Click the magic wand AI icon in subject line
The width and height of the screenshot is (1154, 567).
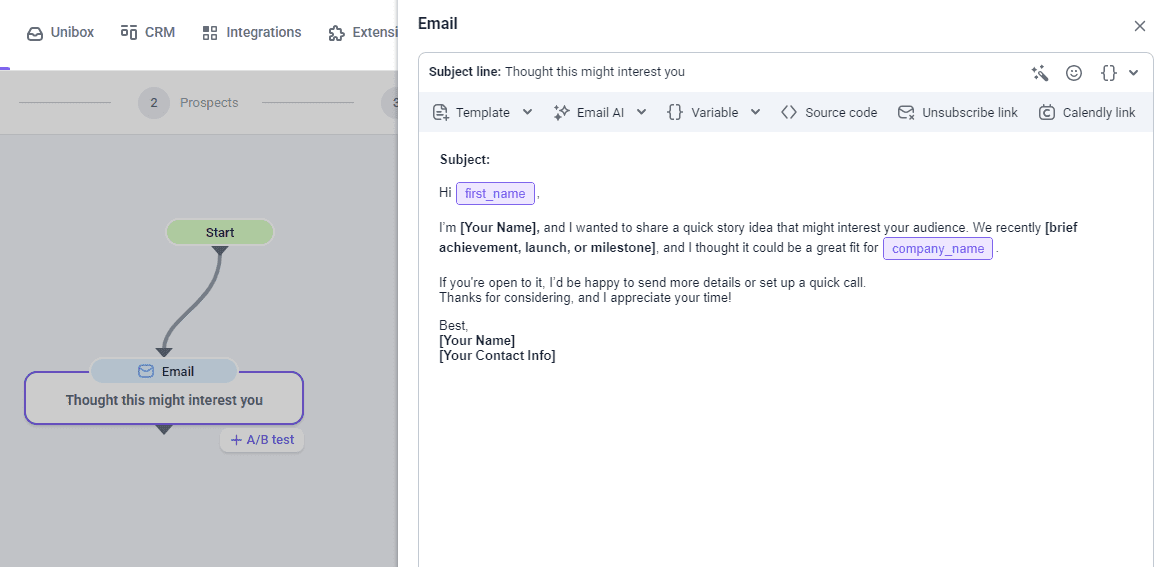pos(1040,73)
